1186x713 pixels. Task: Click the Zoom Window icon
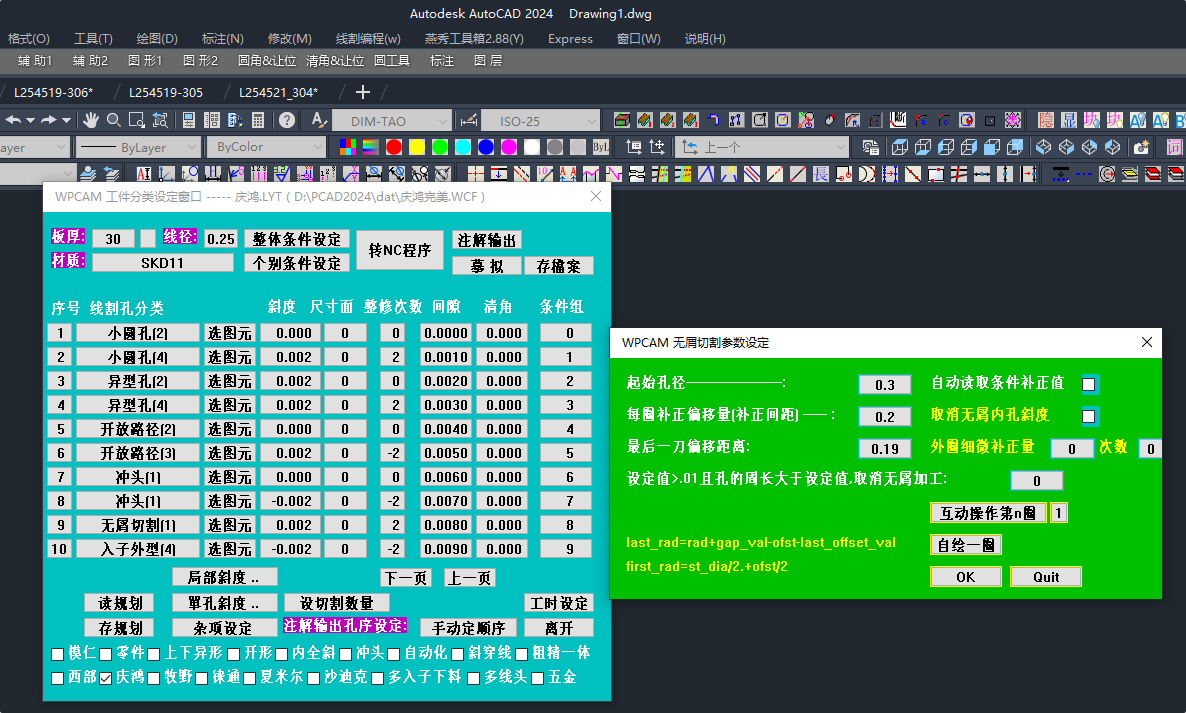137,120
